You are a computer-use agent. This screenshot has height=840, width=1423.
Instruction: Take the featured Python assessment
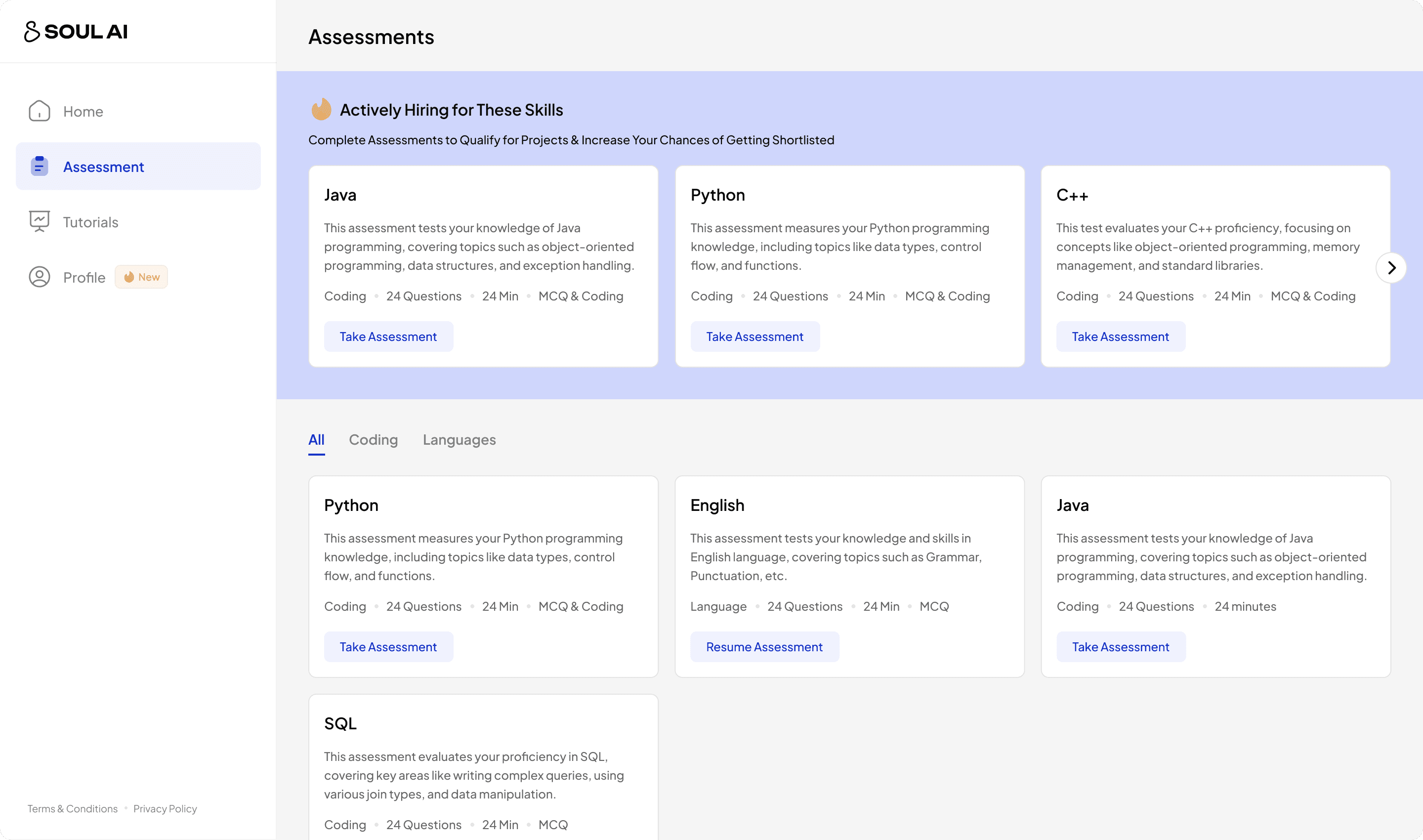point(754,337)
